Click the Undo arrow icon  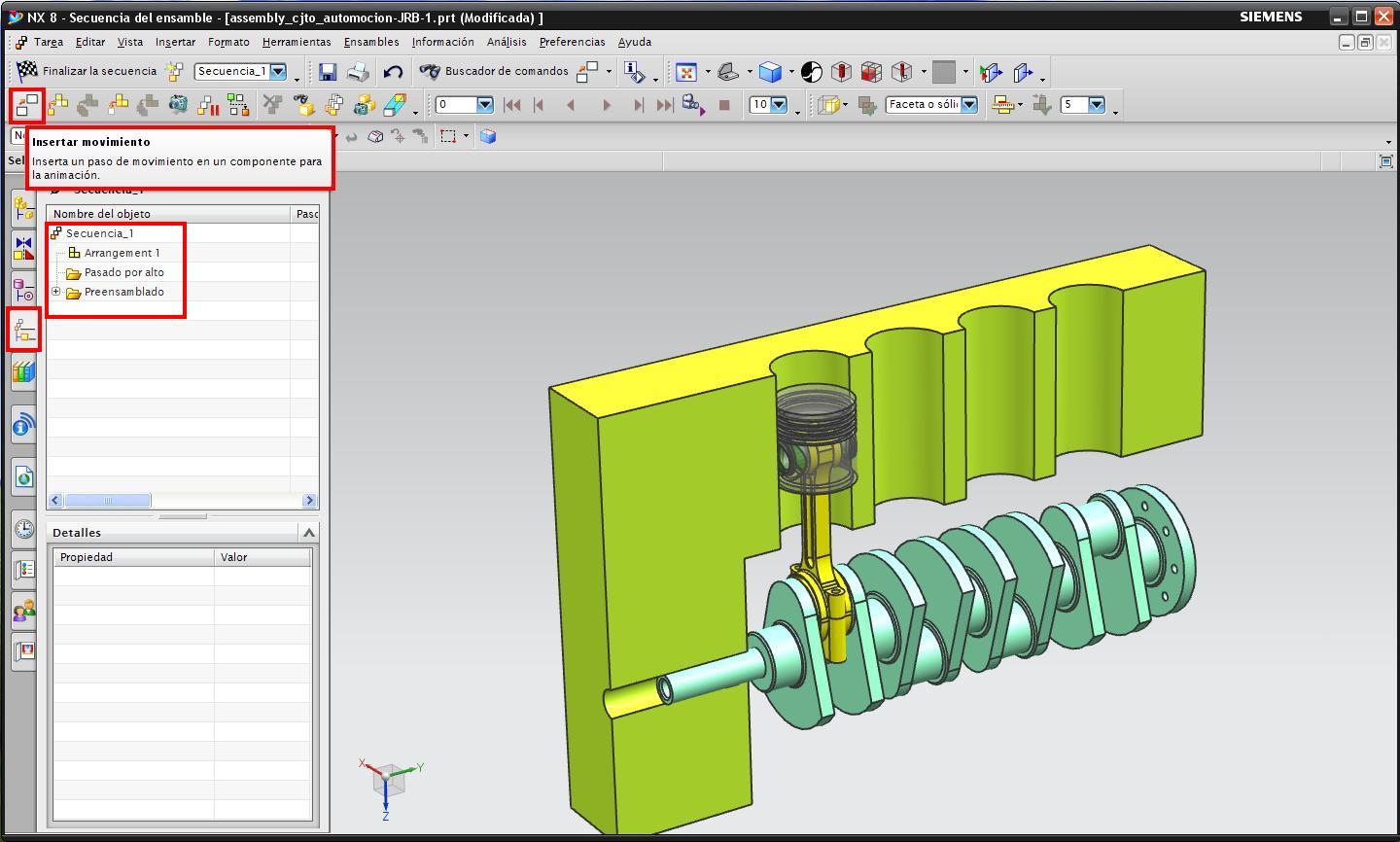pyautogui.click(x=393, y=72)
